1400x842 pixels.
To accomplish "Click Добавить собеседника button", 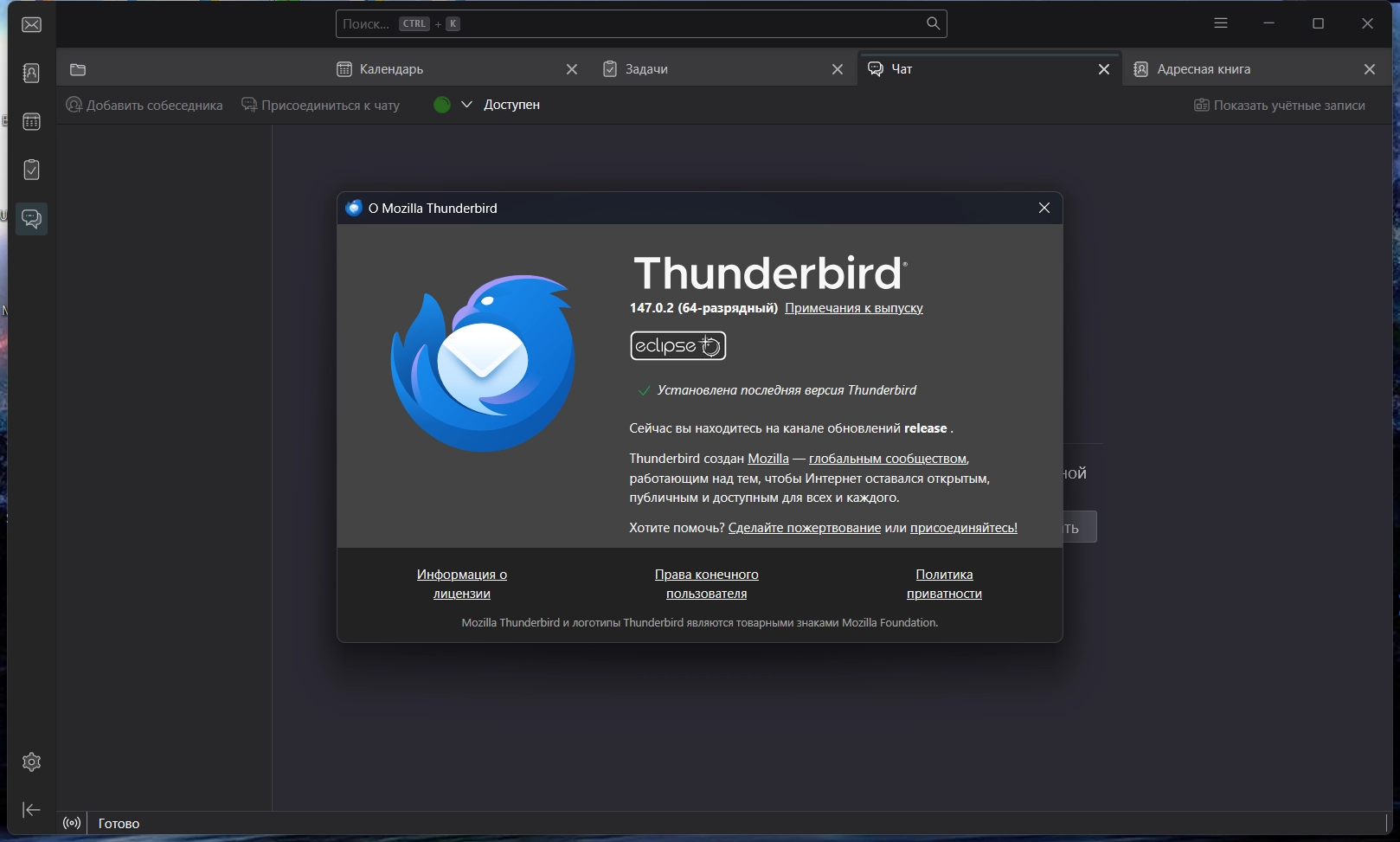I will coord(144,105).
